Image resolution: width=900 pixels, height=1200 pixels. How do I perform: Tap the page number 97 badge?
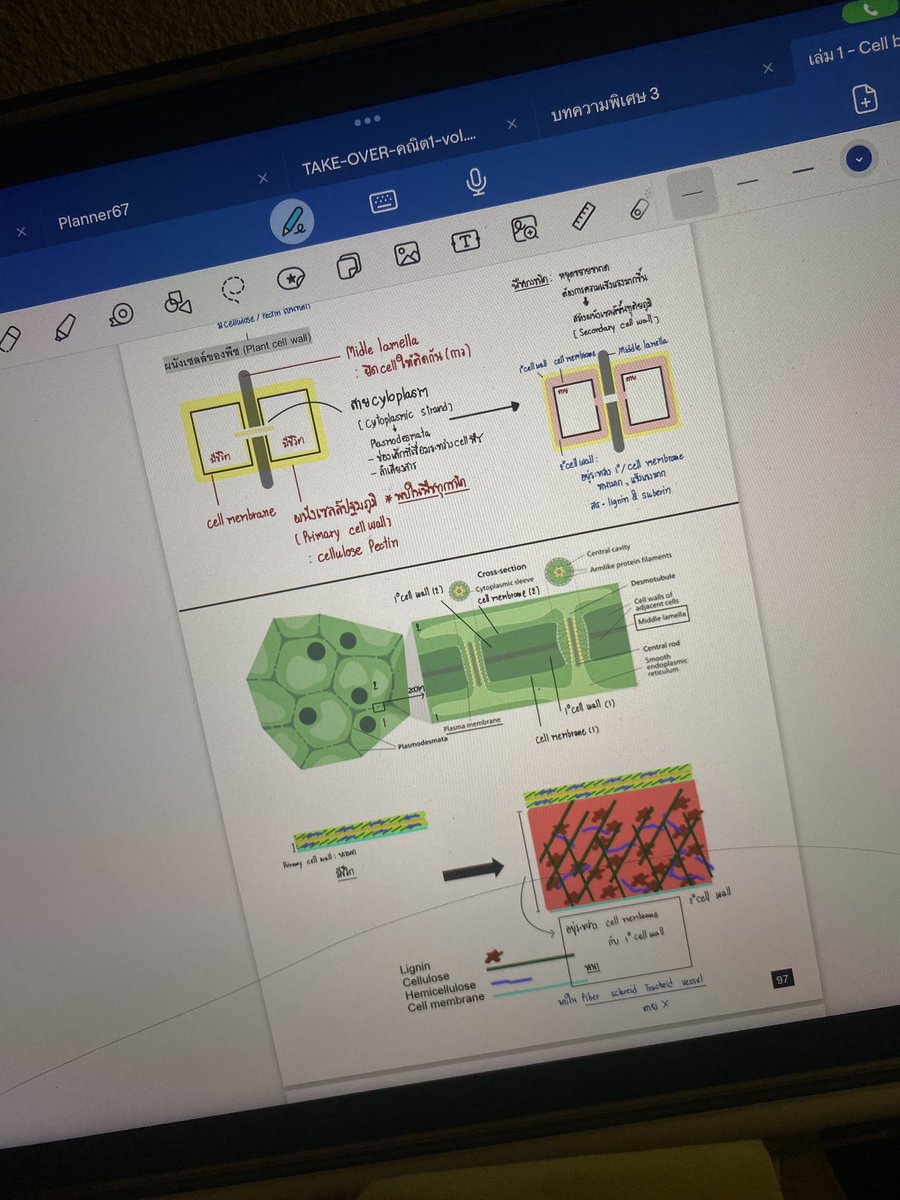[x=783, y=979]
